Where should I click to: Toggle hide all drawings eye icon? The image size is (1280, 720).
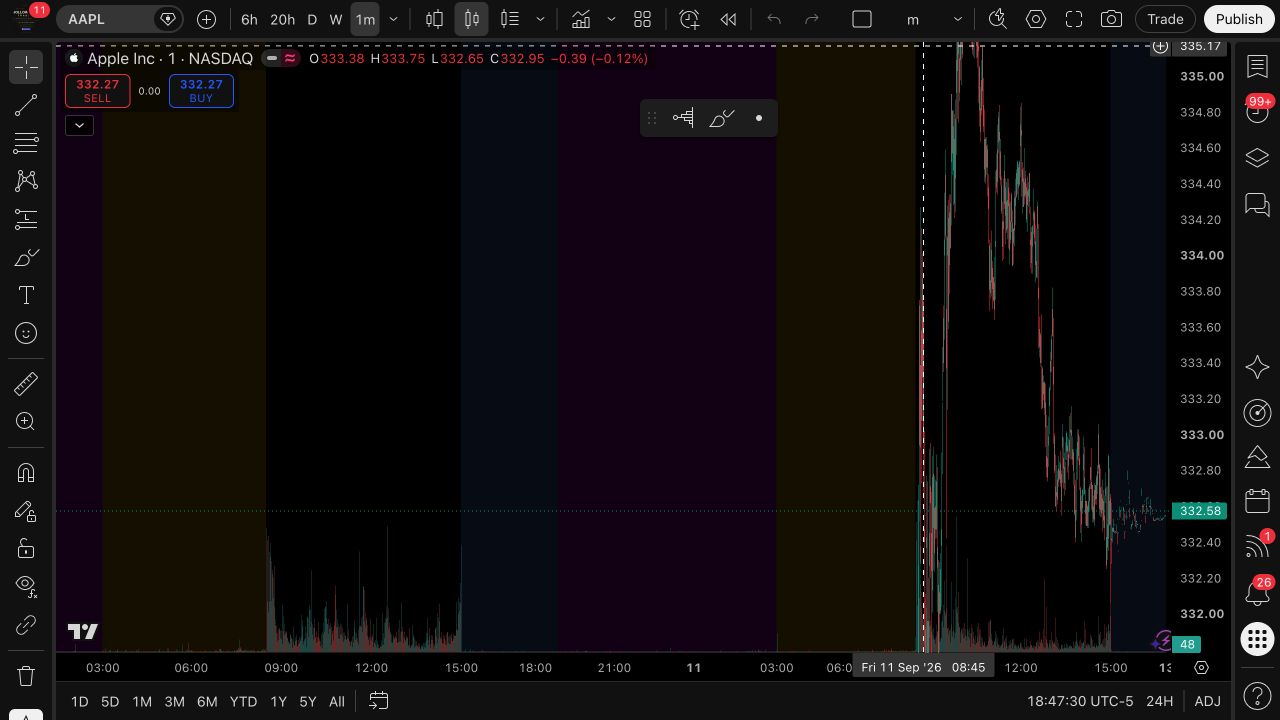tap(26, 586)
